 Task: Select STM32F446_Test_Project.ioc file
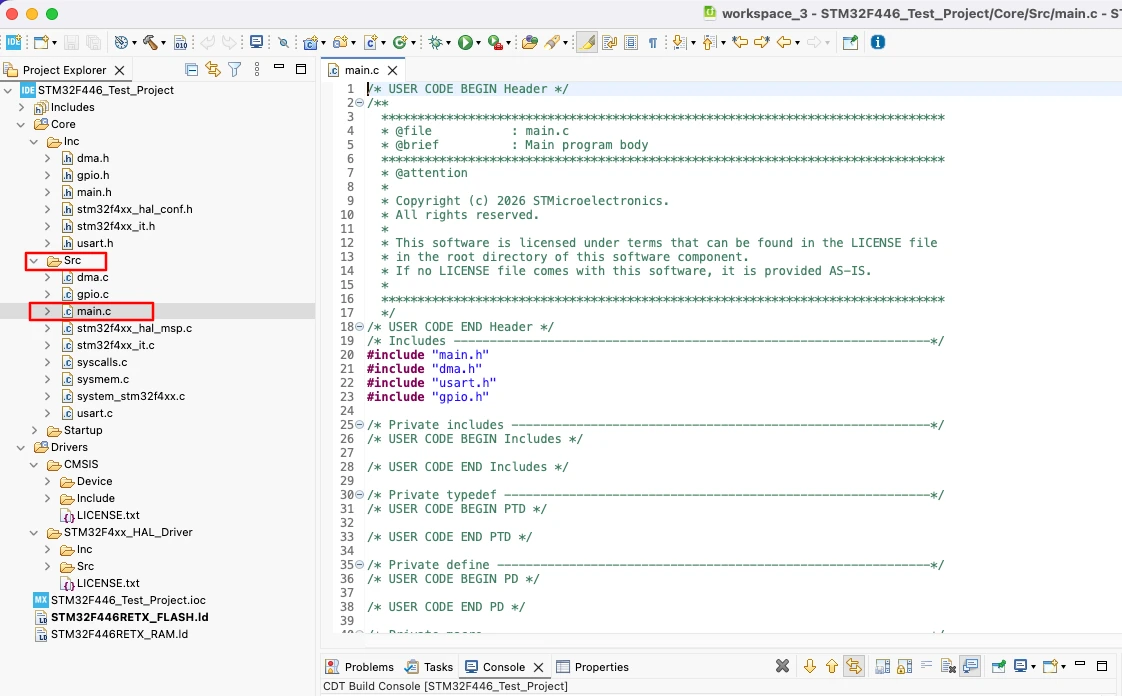point(127,600)
